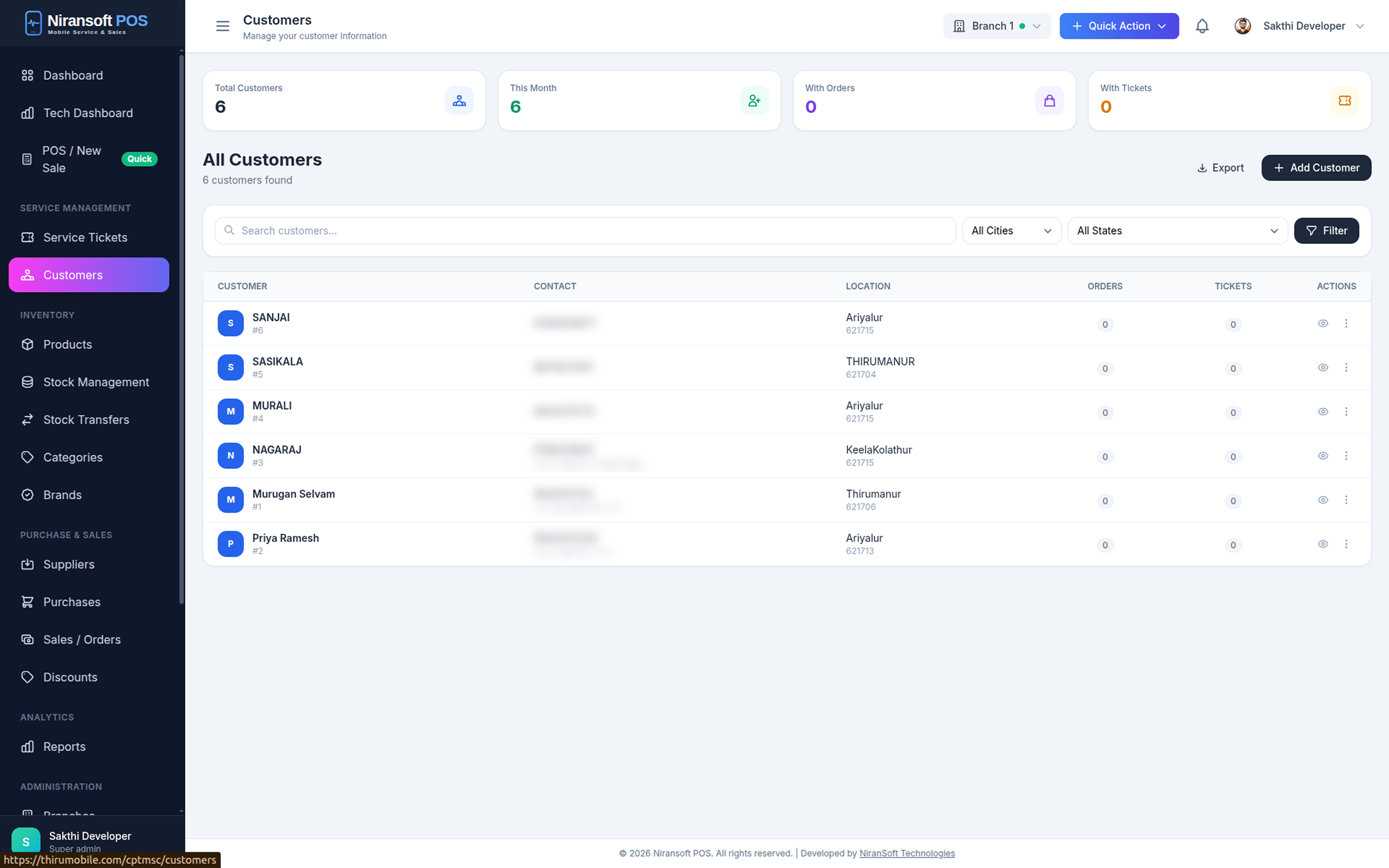View MURALI customer details via eye icon
1389x868 pixels.
pos(1323,412)
